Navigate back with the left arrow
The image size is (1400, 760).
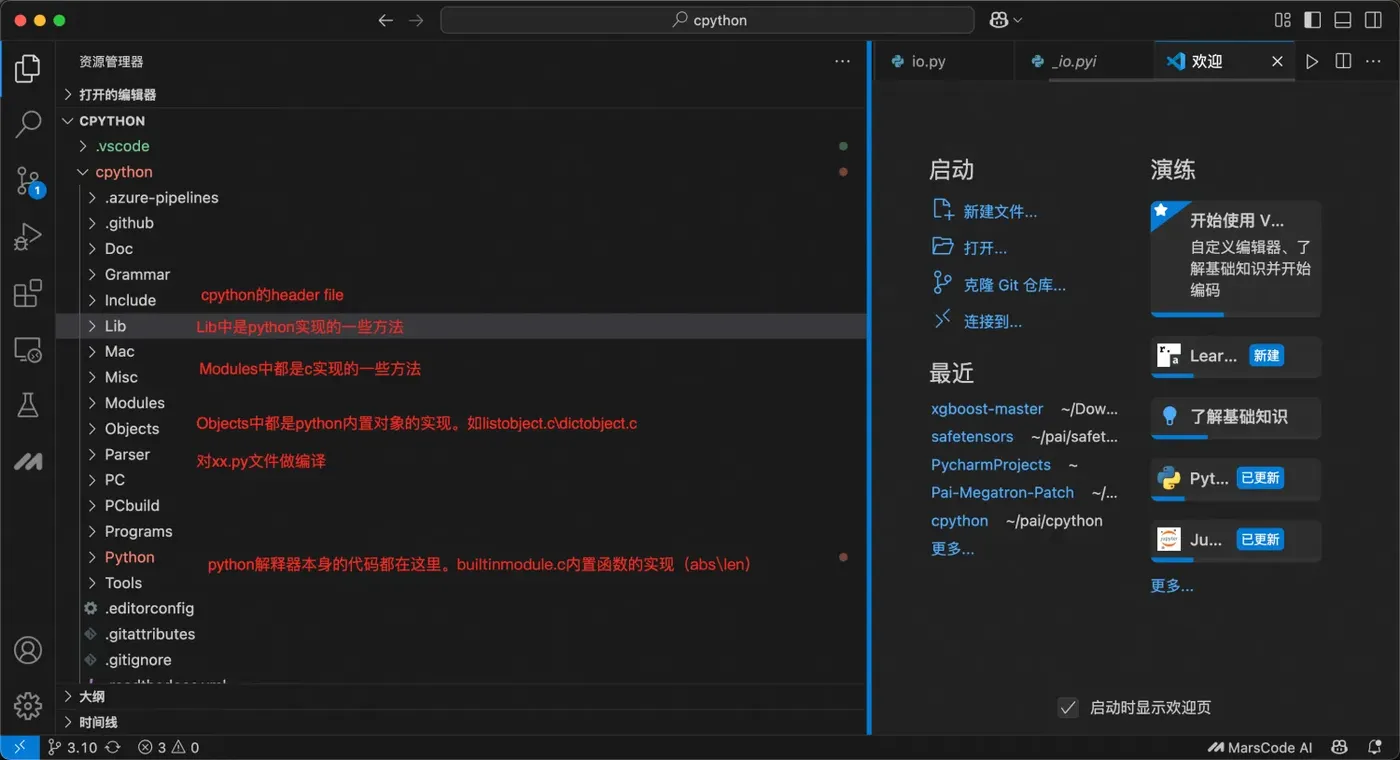click(386, 20)
